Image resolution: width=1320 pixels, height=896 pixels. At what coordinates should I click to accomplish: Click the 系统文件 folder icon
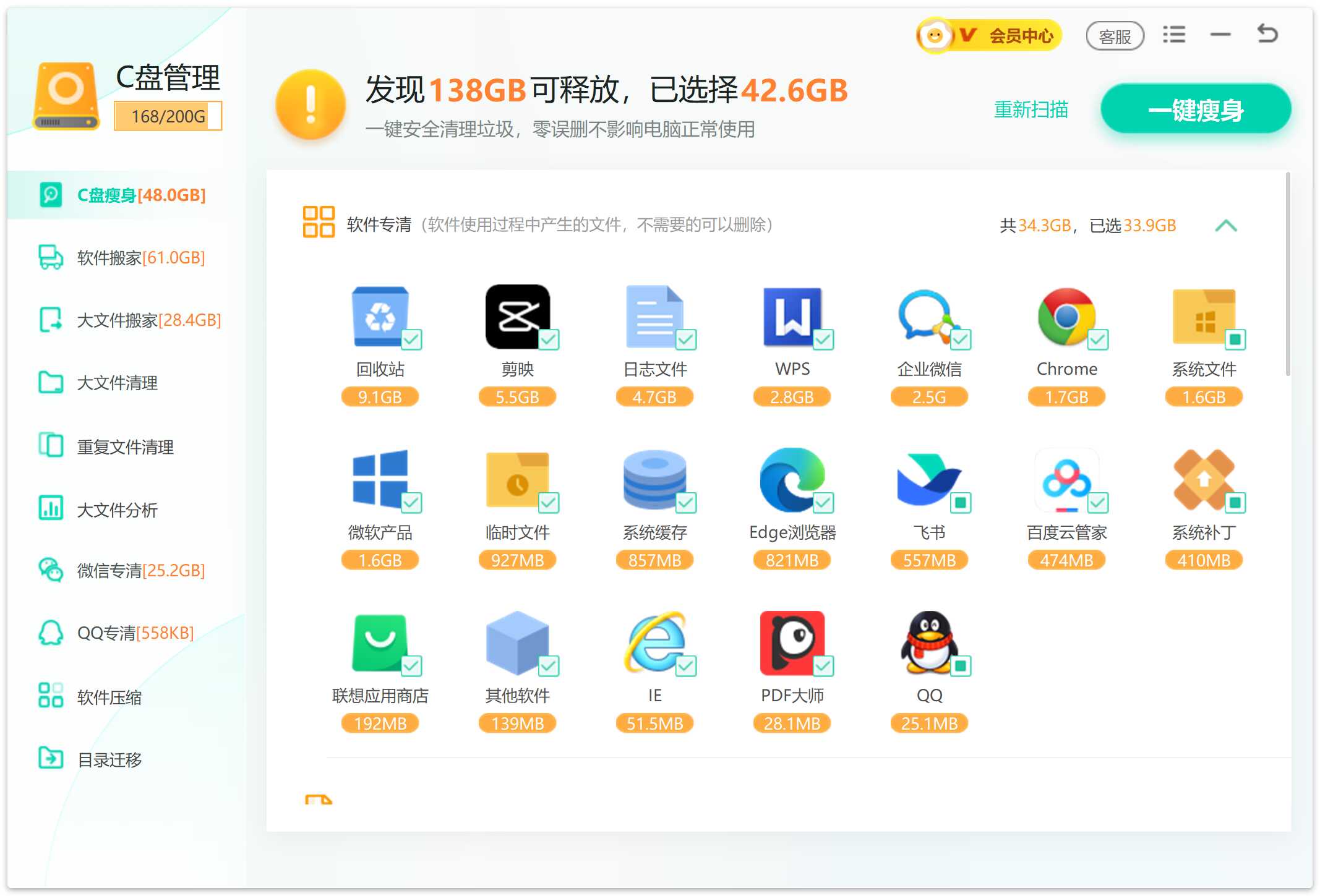point(1204,317)
